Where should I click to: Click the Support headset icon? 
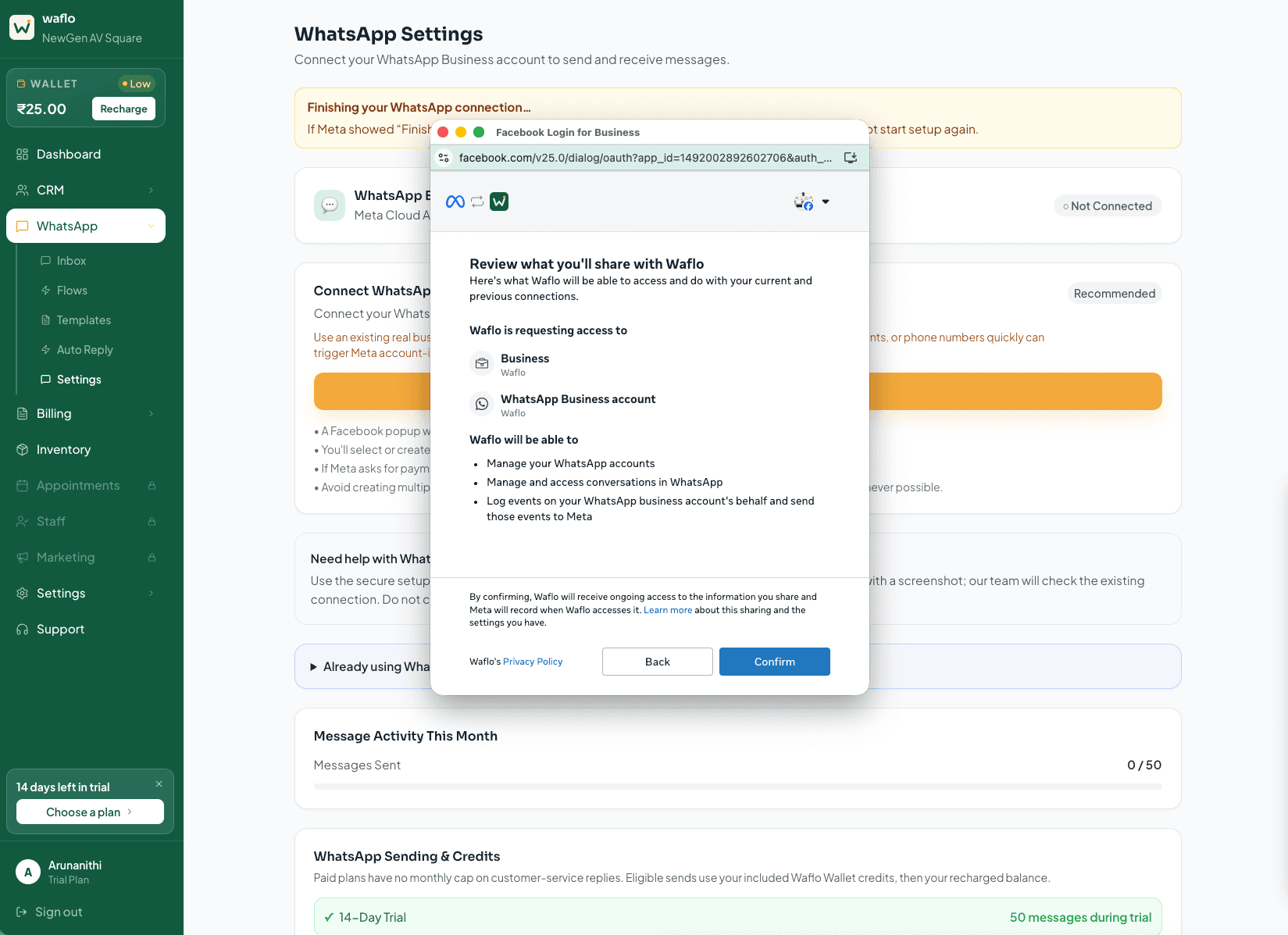click(23, 629)
